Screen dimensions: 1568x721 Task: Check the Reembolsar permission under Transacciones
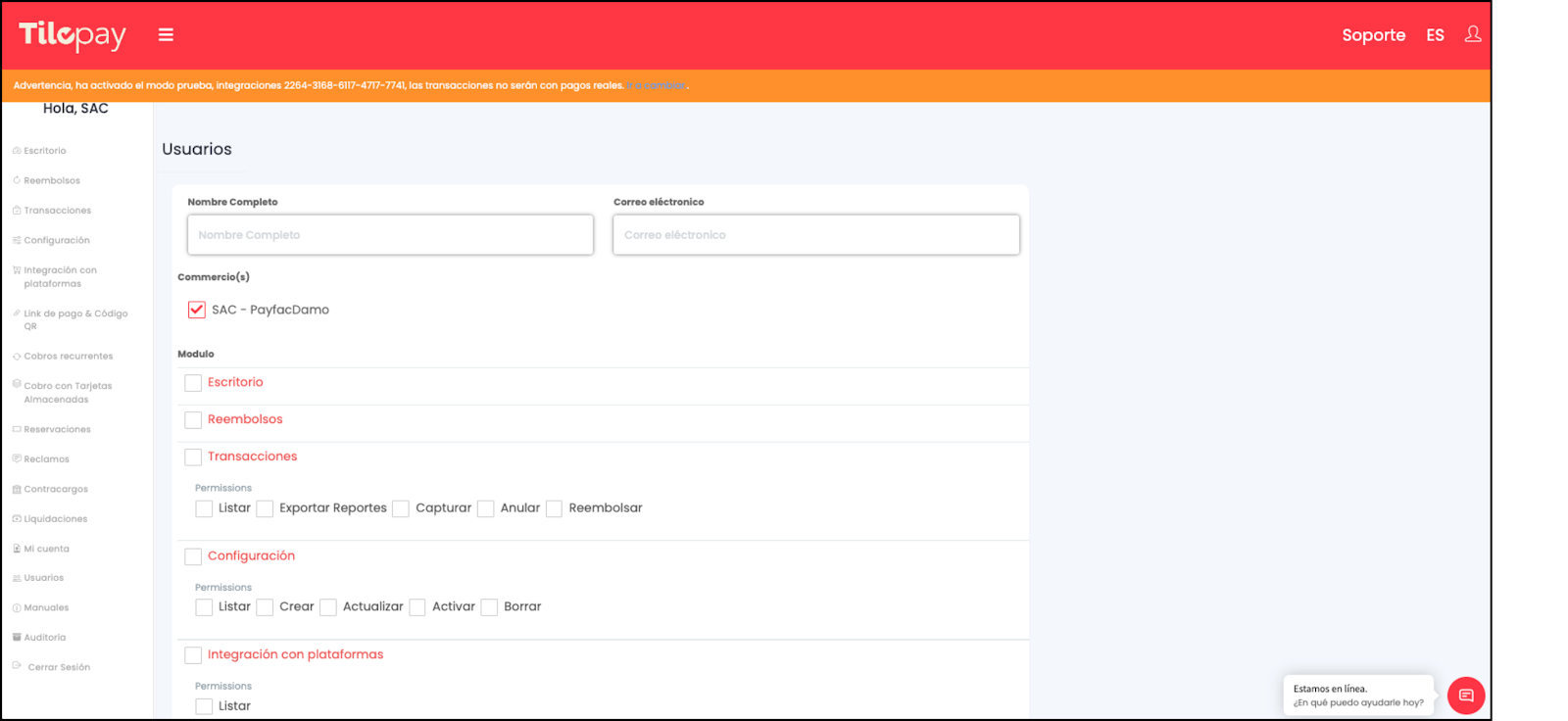click(554, 508)
